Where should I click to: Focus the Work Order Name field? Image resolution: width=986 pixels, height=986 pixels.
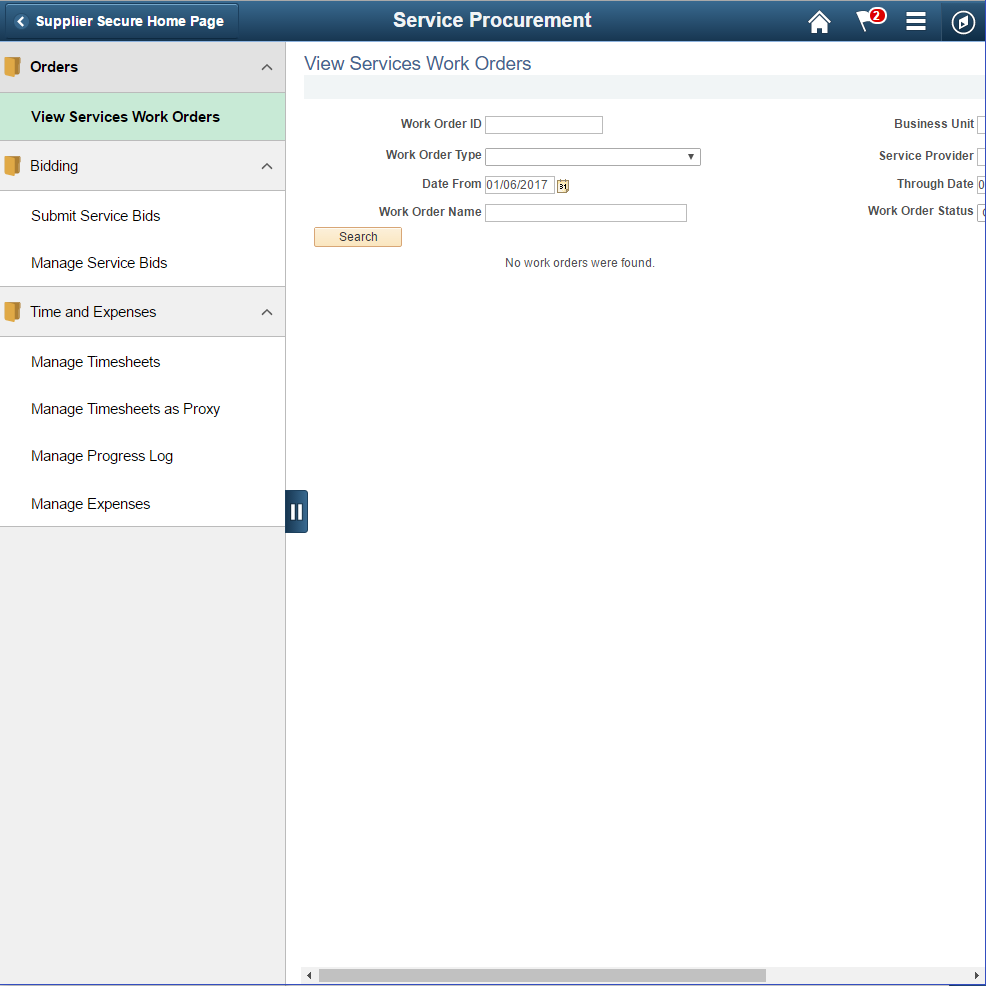pyautogui.click(x=585, y=213)
